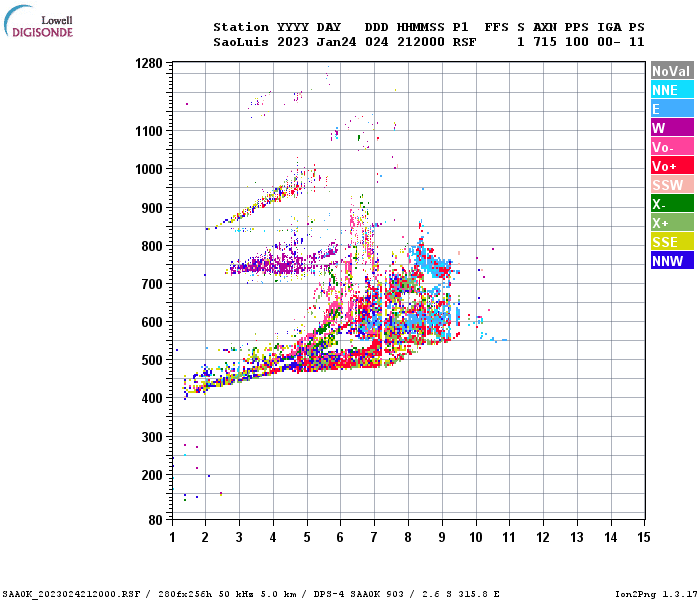
Task: Select the NNW blue legend swatch
Action: (672, 260)
